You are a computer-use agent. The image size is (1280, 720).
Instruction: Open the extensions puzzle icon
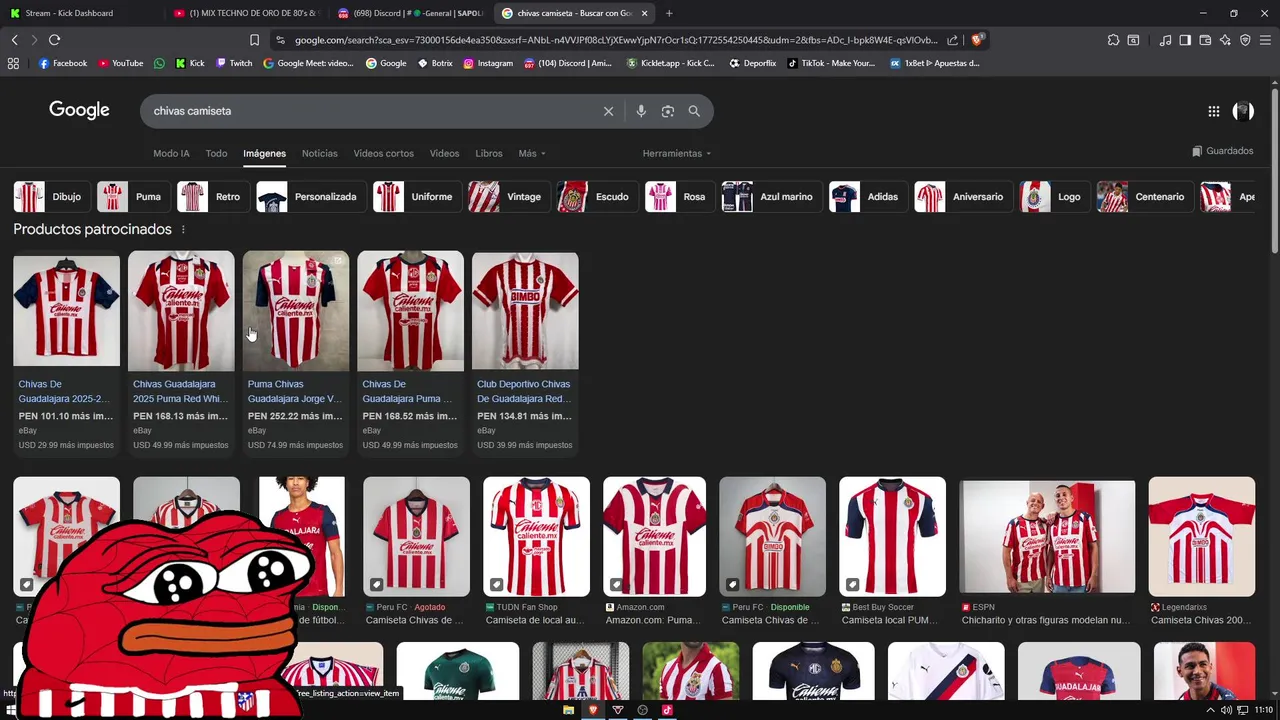1113,40
